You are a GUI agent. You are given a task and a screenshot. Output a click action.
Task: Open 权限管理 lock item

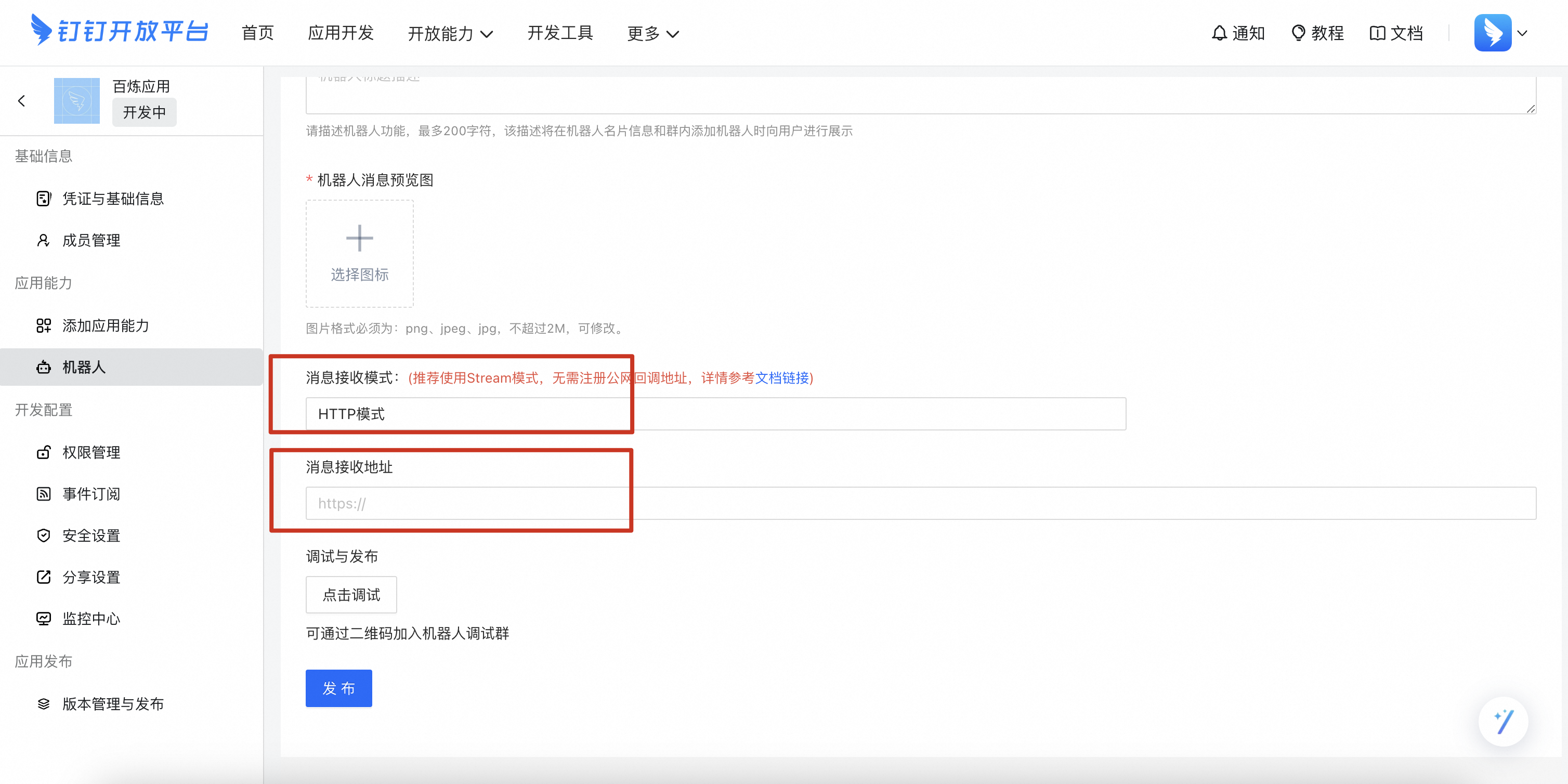92,452
